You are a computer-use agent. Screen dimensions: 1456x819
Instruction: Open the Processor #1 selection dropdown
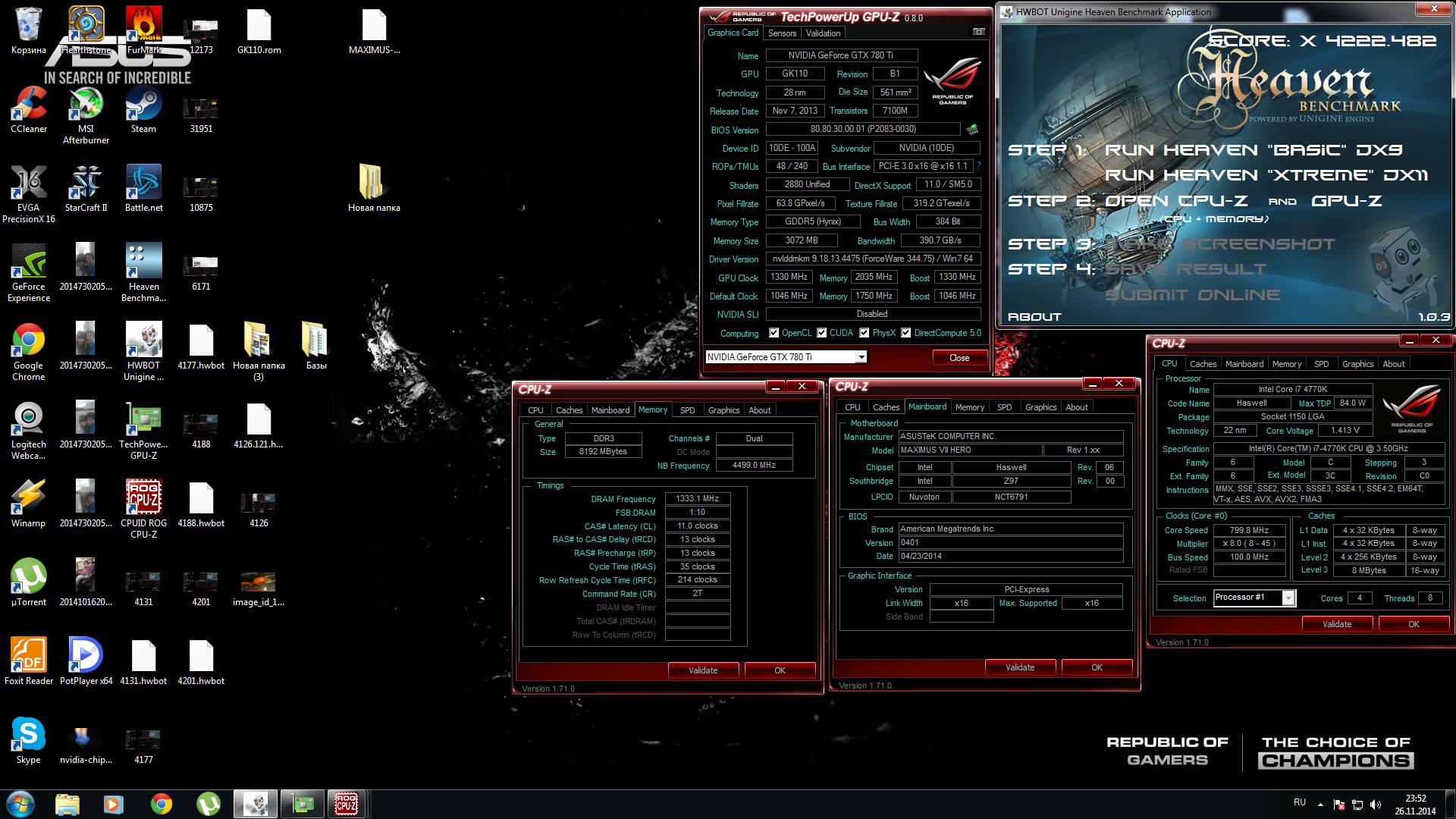[x=1288, y=598]
